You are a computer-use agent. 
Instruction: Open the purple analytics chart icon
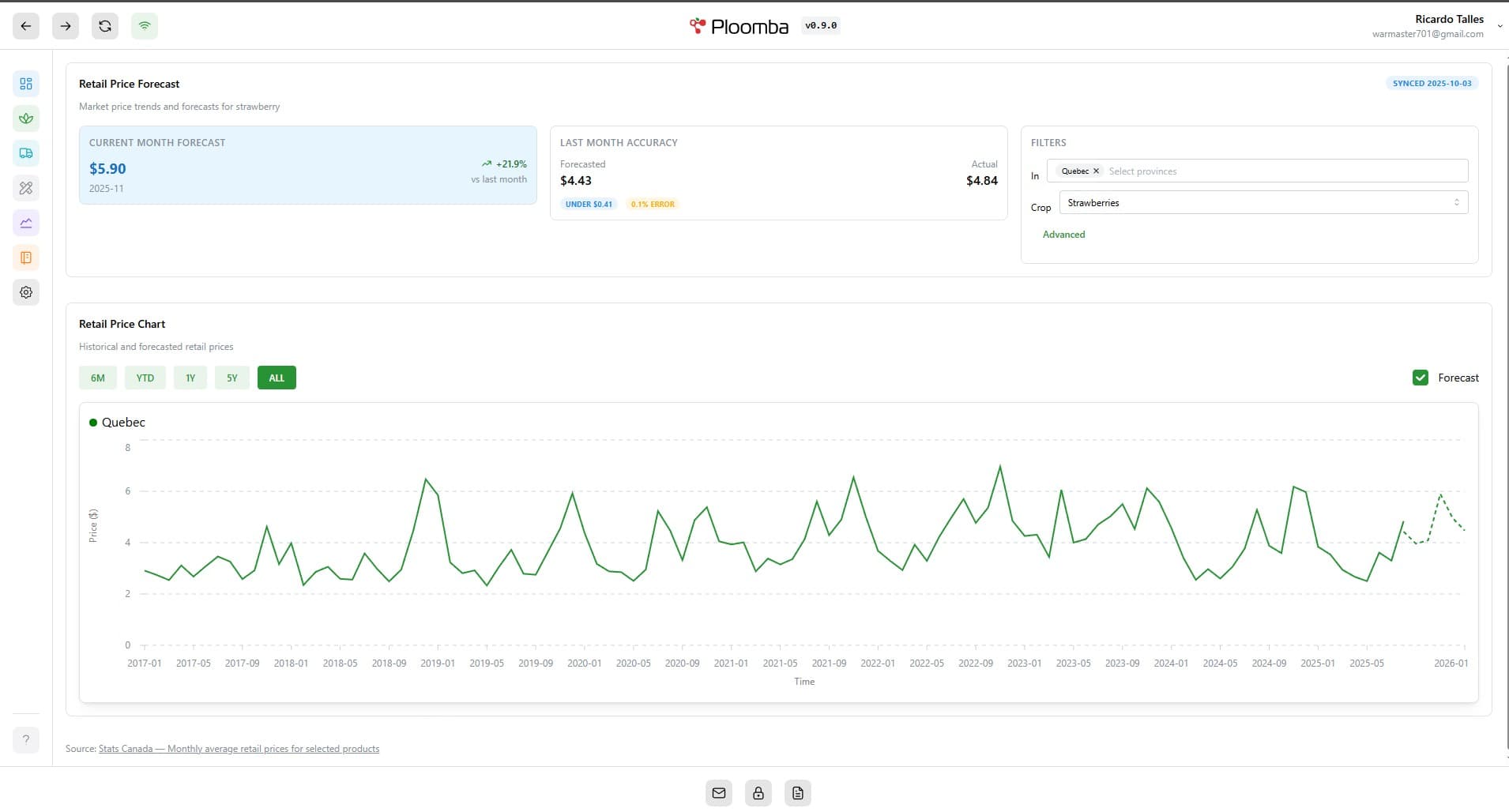coord(26,223)
